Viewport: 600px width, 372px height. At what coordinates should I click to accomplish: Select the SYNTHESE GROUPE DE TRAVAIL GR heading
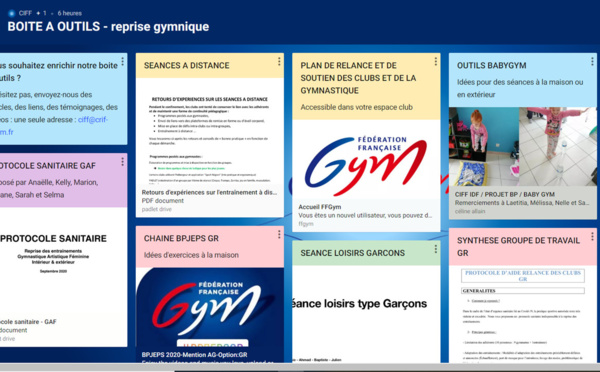[518, 247]
